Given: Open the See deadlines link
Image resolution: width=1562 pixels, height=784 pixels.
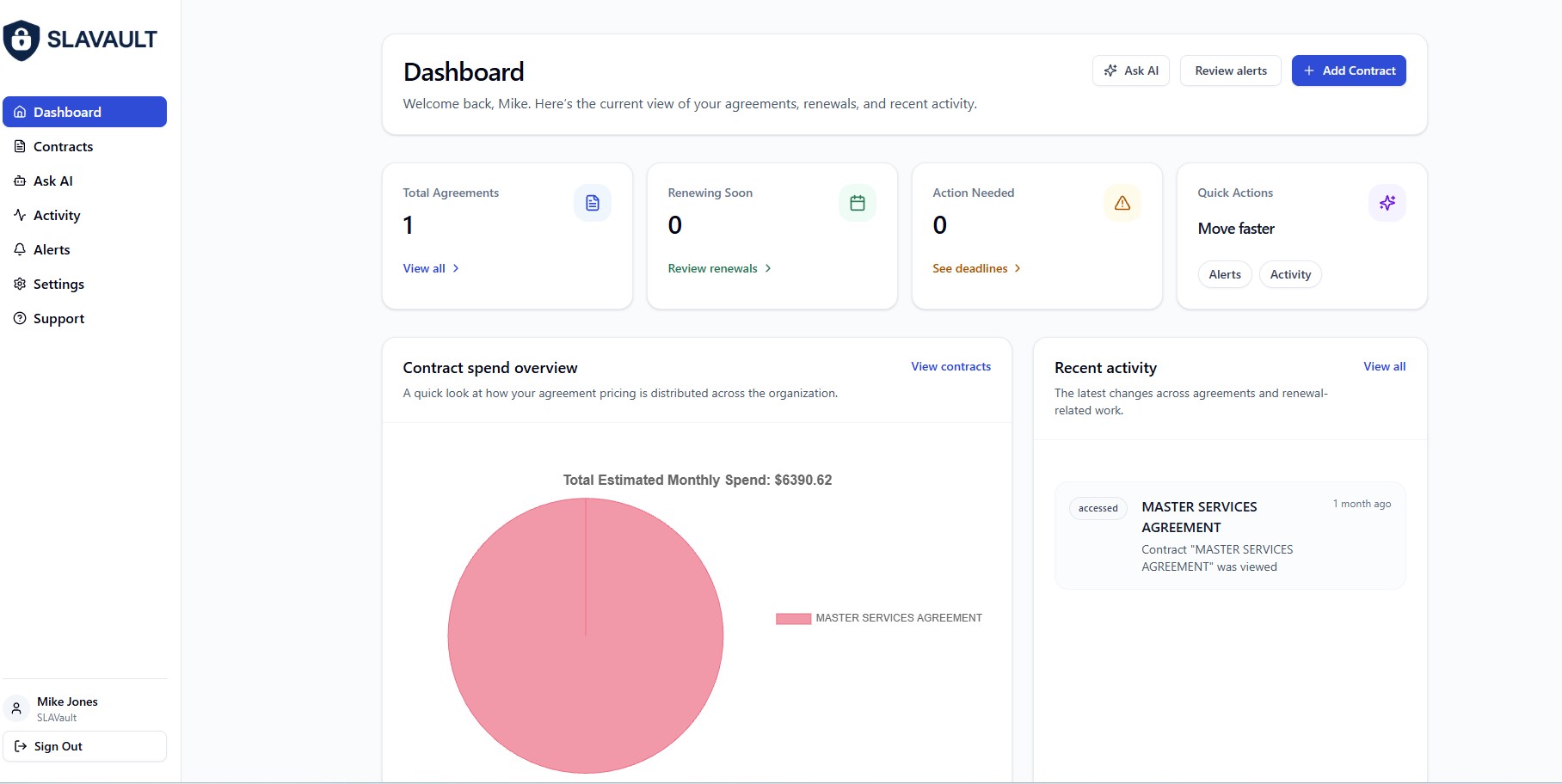Looking at the screenshot, I should click(x=977, y=268).
